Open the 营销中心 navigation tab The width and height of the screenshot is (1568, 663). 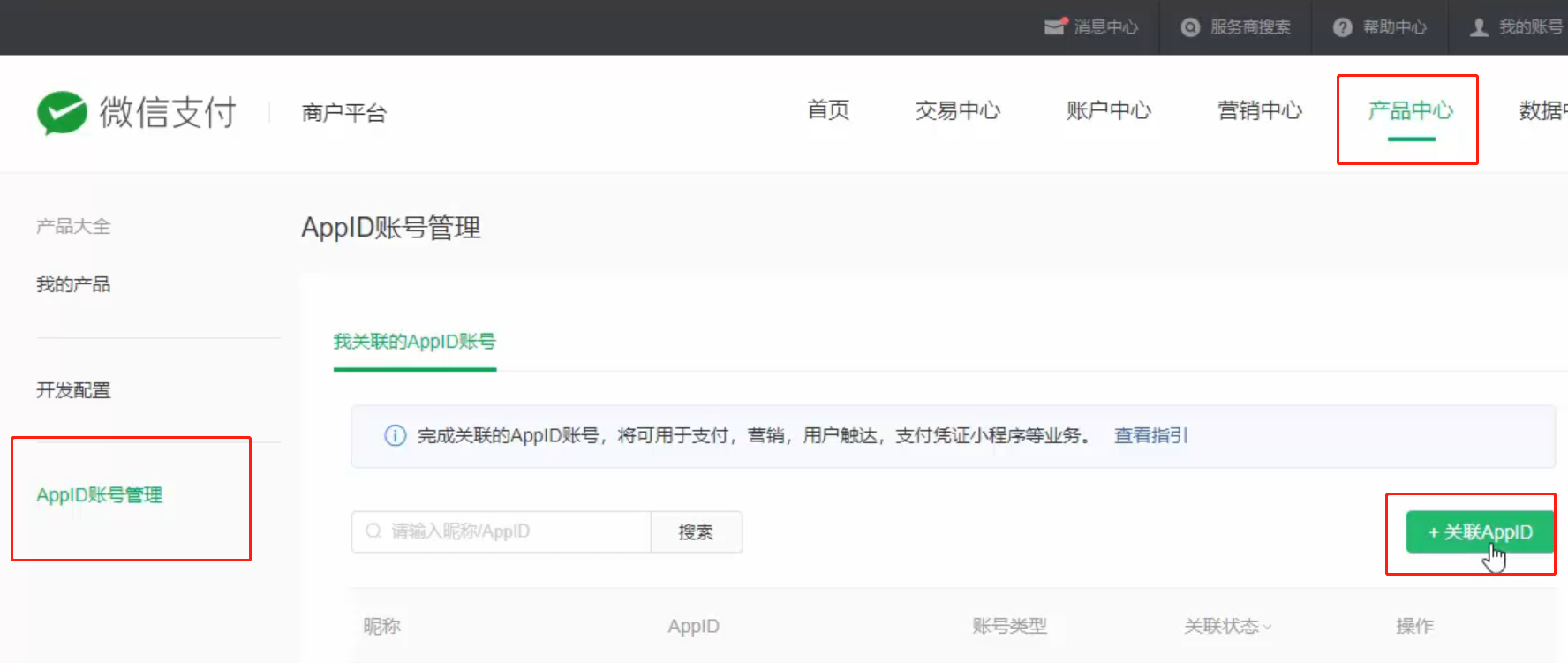point(1260,110)
